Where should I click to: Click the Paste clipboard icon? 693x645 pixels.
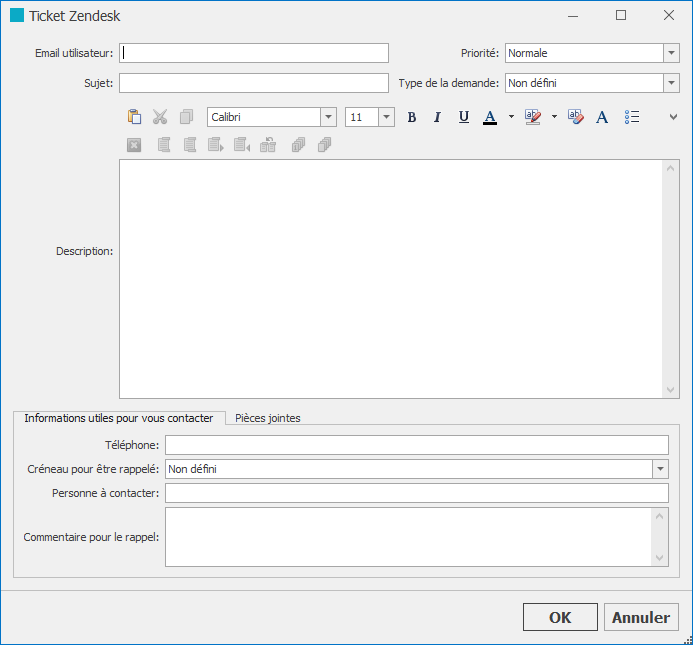[x=134, y=117]
